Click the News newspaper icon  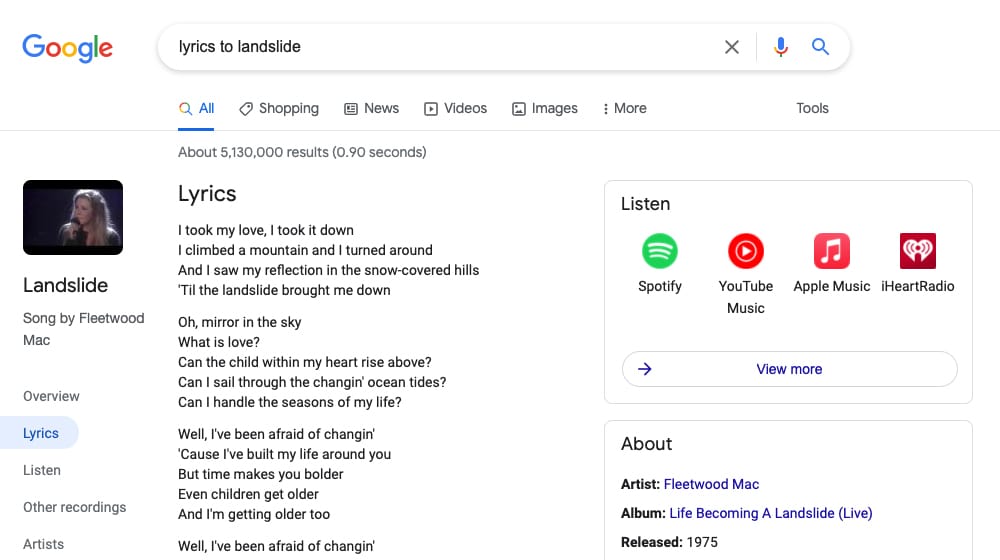point(351,109)
